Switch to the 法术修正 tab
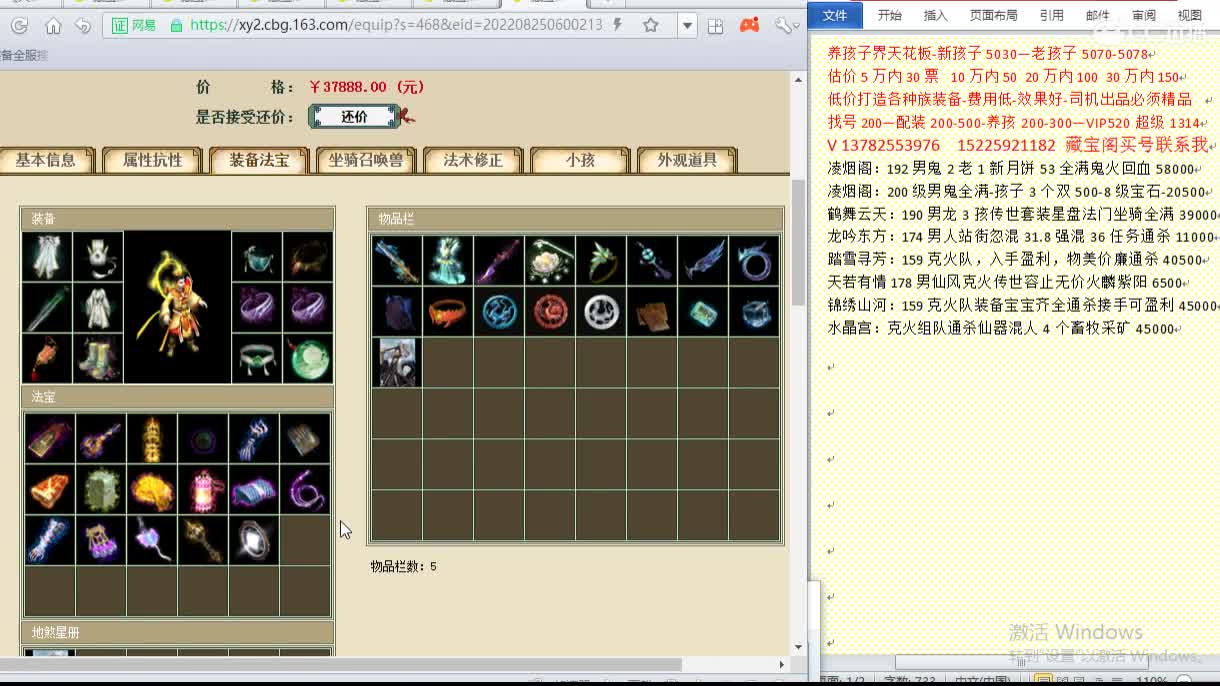1220x686 pixels. [473, 160]
